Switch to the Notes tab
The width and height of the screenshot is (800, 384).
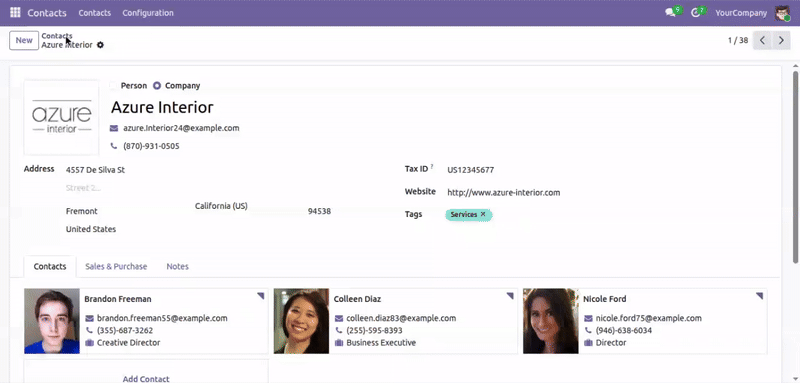(178, 267)
